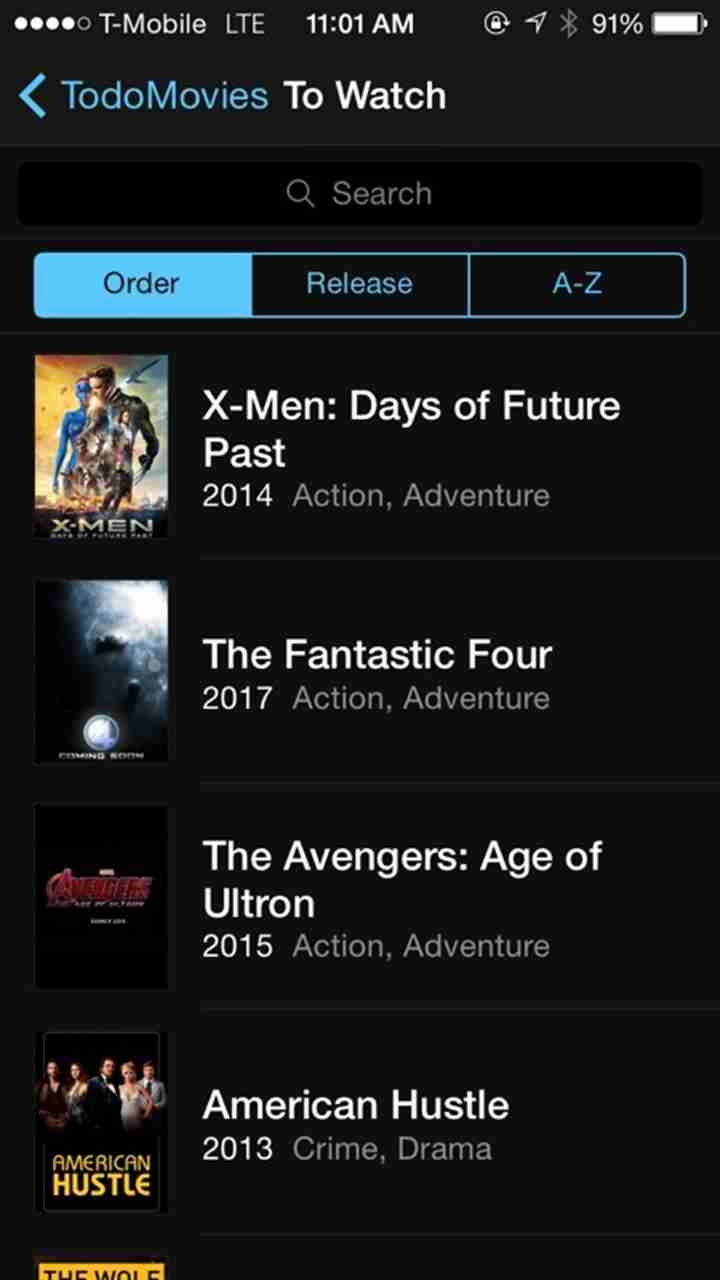
Task: Tap the location services arrow icon
Action: 536,23
